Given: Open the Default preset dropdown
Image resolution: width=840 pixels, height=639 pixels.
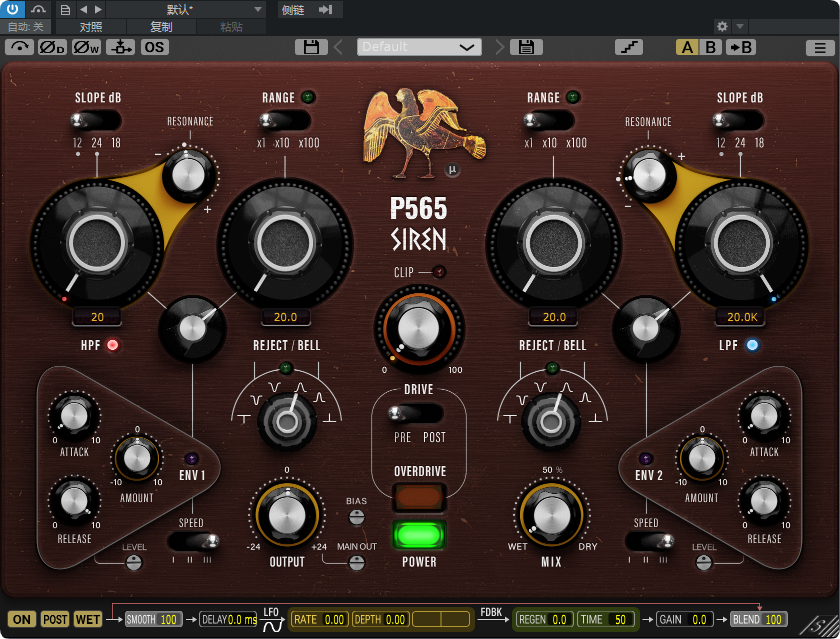Looking at the screenshot, I should coord(419,47).
